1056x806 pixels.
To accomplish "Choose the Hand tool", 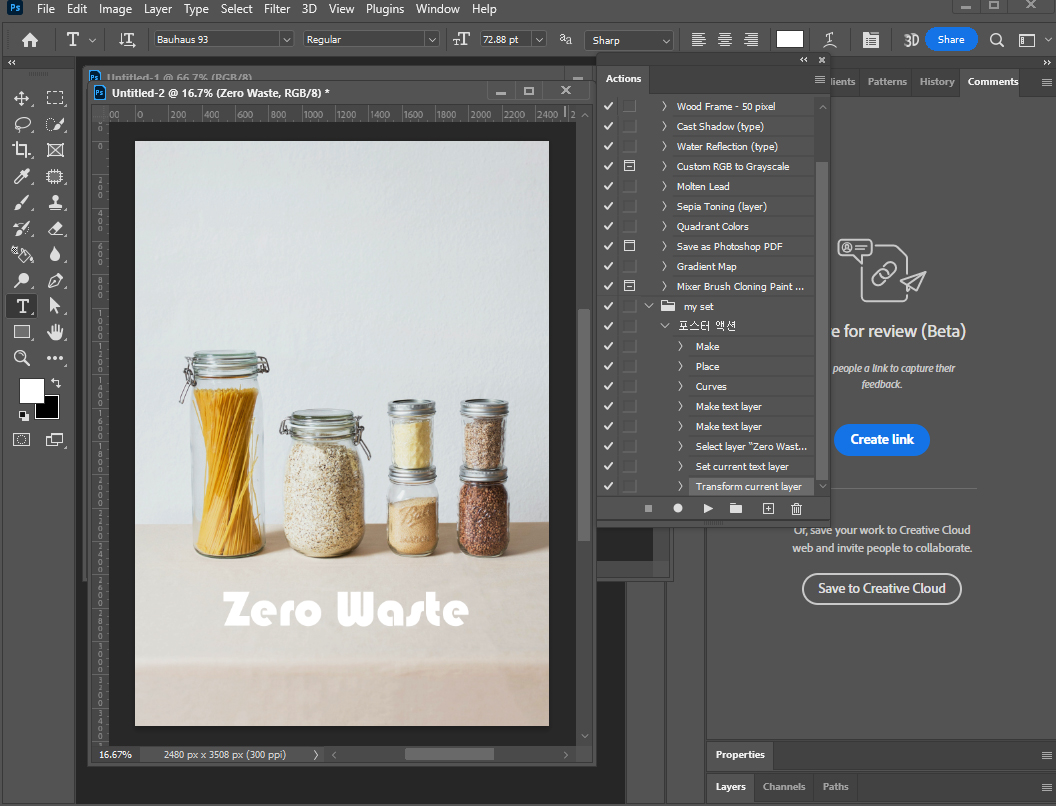I will click(x=56, y=332).
